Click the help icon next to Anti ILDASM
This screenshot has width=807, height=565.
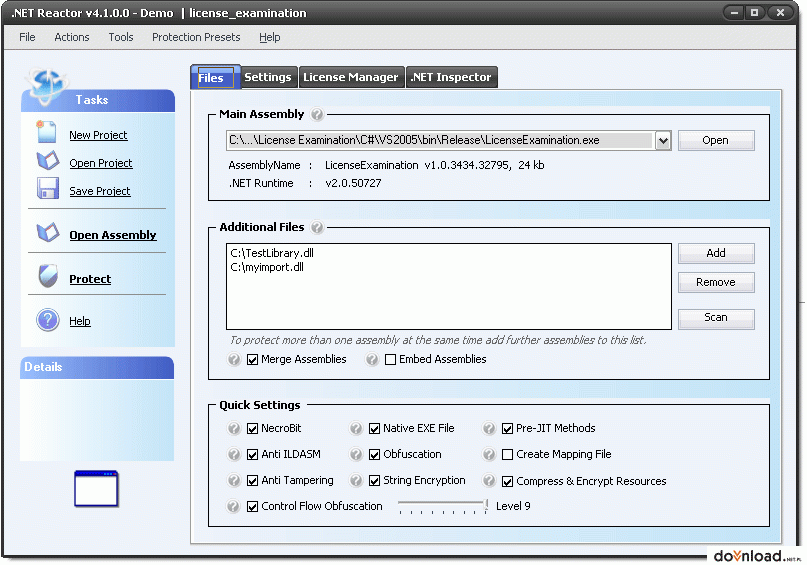(x=234, y=454)
